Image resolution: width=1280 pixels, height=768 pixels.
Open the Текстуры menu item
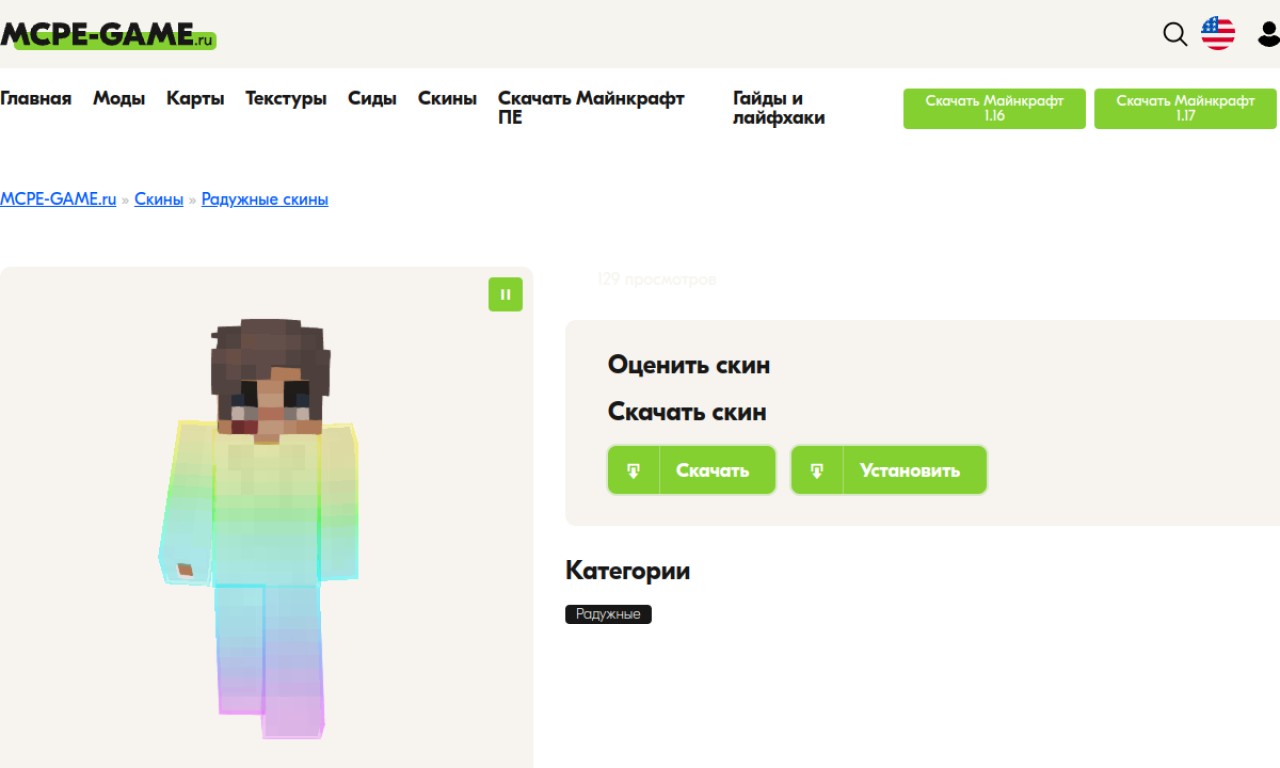pyautogui.click(x=286, y=98)
